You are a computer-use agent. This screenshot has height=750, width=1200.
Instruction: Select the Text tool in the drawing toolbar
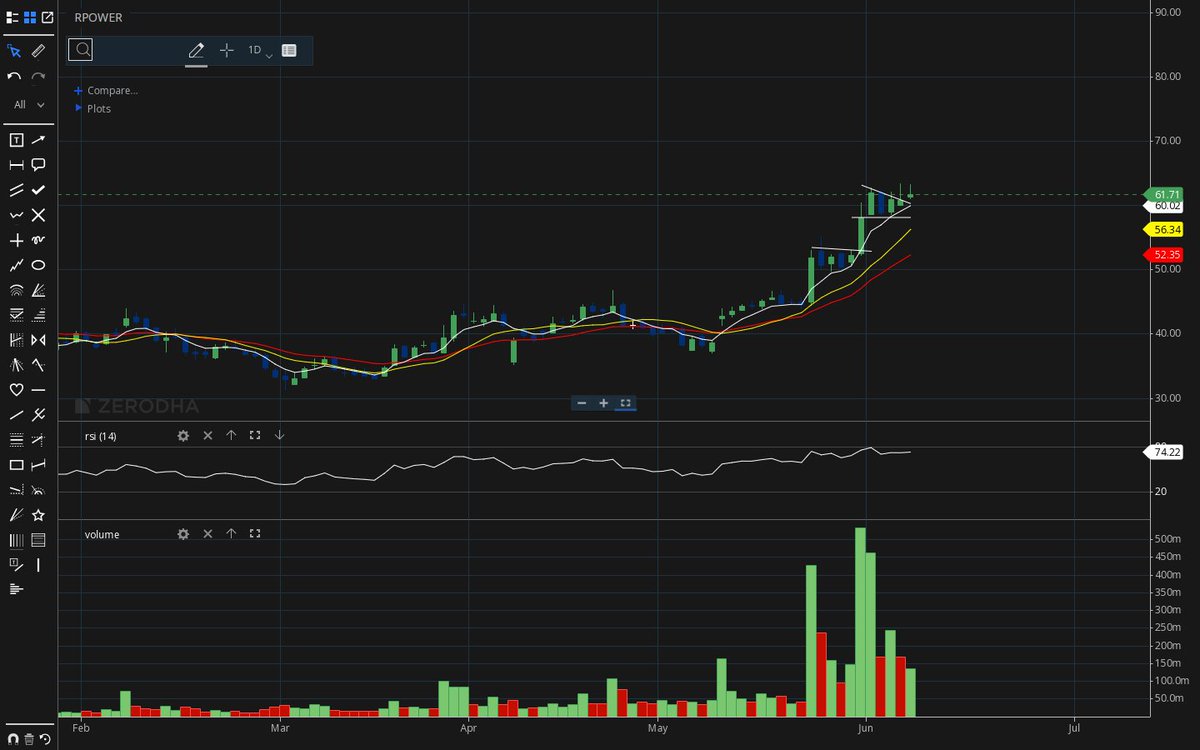coord(15,141)
